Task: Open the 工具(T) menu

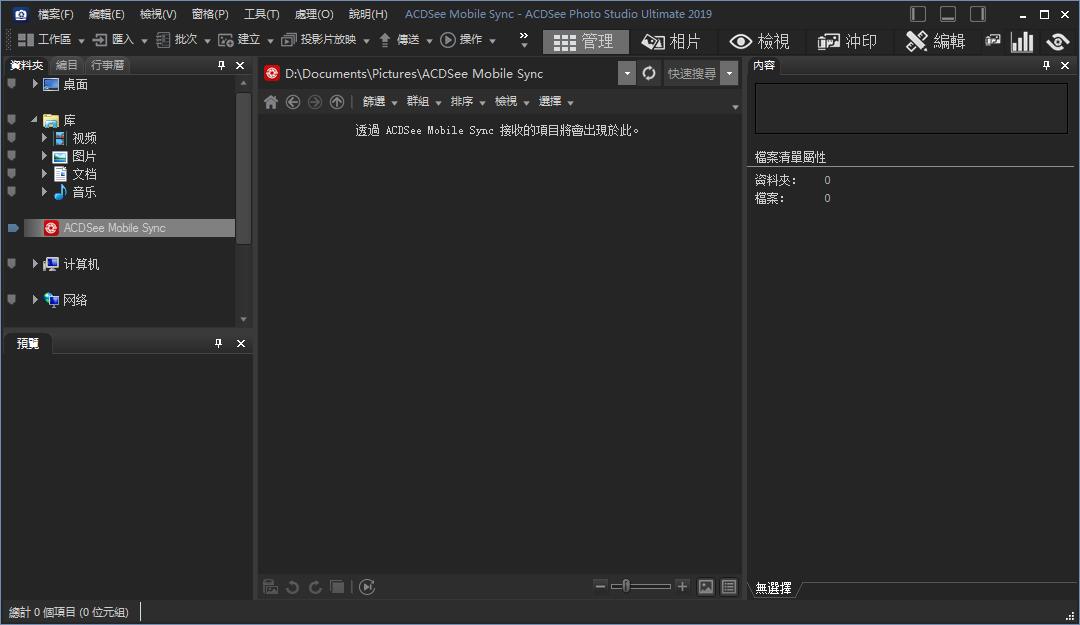Action: 261,14
